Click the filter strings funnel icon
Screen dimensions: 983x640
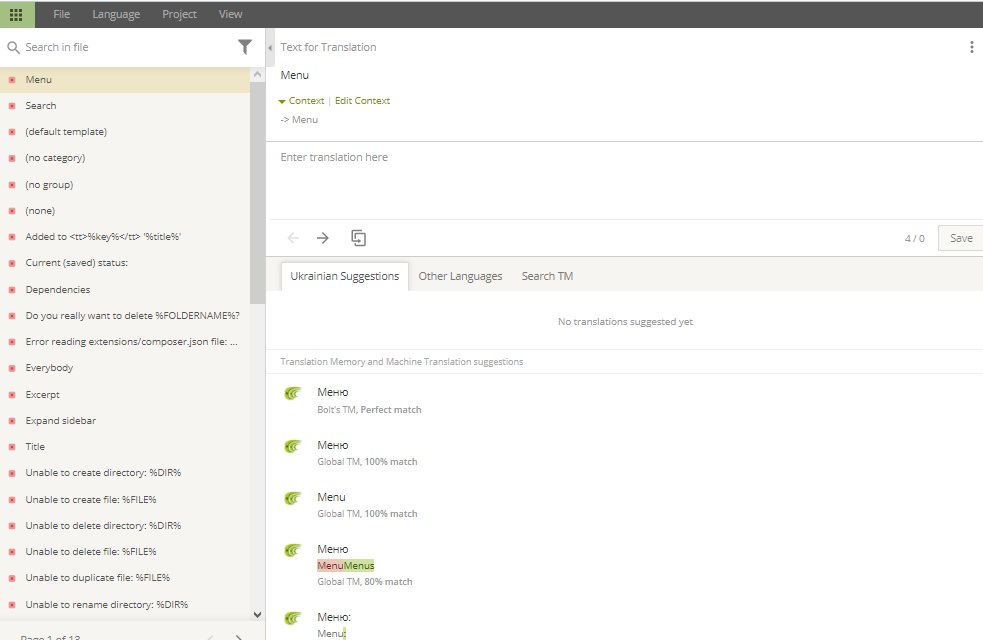pos(245,47)
